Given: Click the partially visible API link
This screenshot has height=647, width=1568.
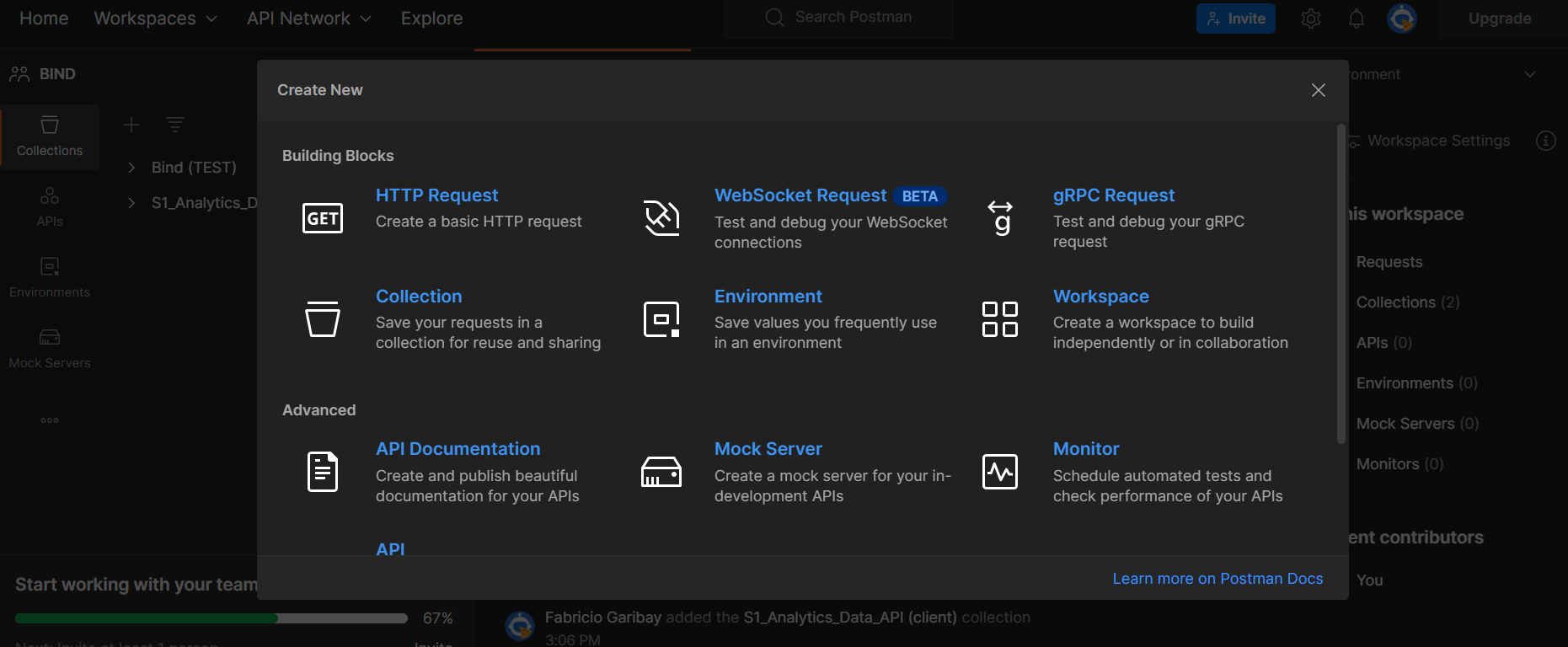Looking at the screenshot, I should coord(390,548).
